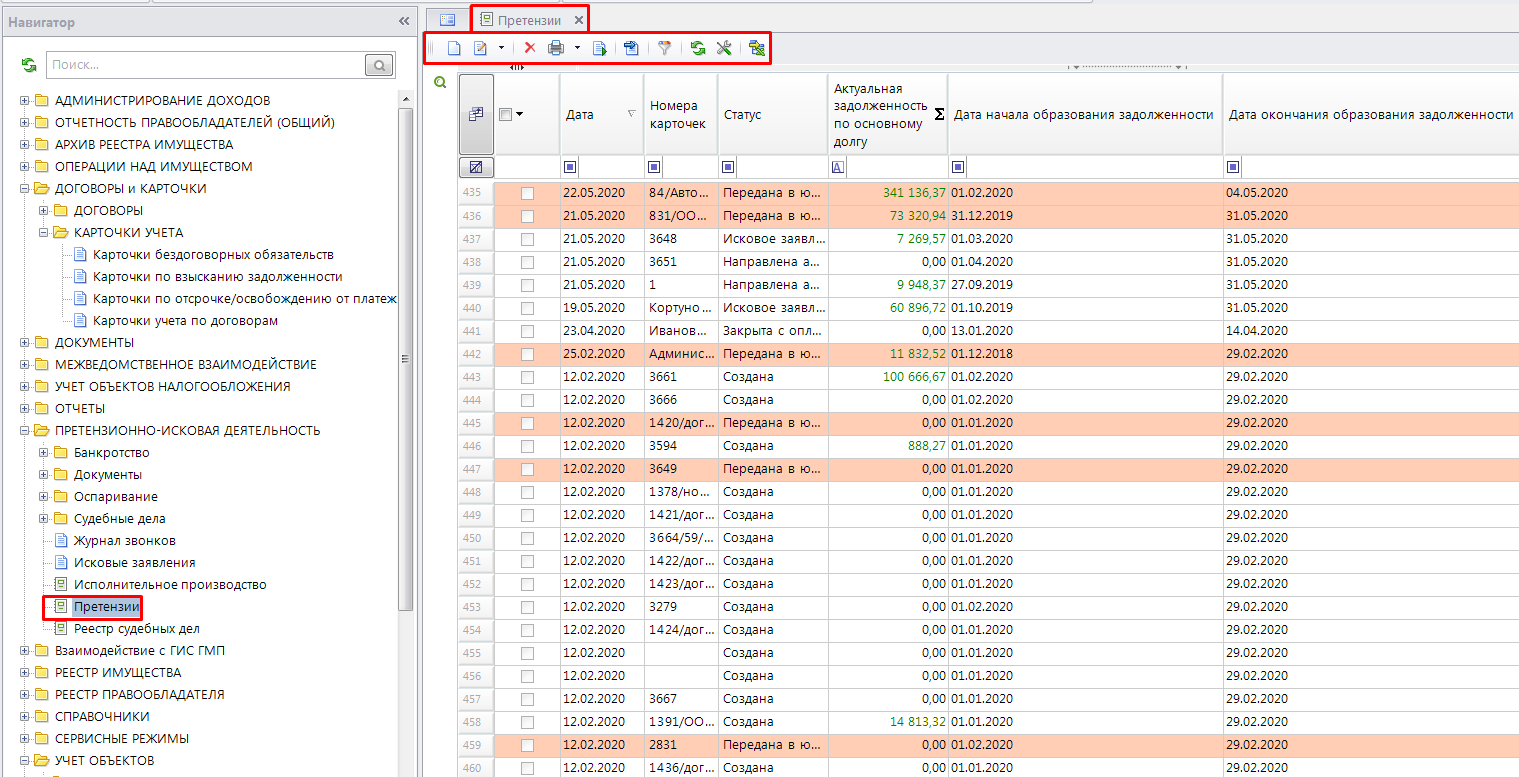The image size is (1519, 777).
Task: Tick the checkbox in row 458
Action: point(527,722)
